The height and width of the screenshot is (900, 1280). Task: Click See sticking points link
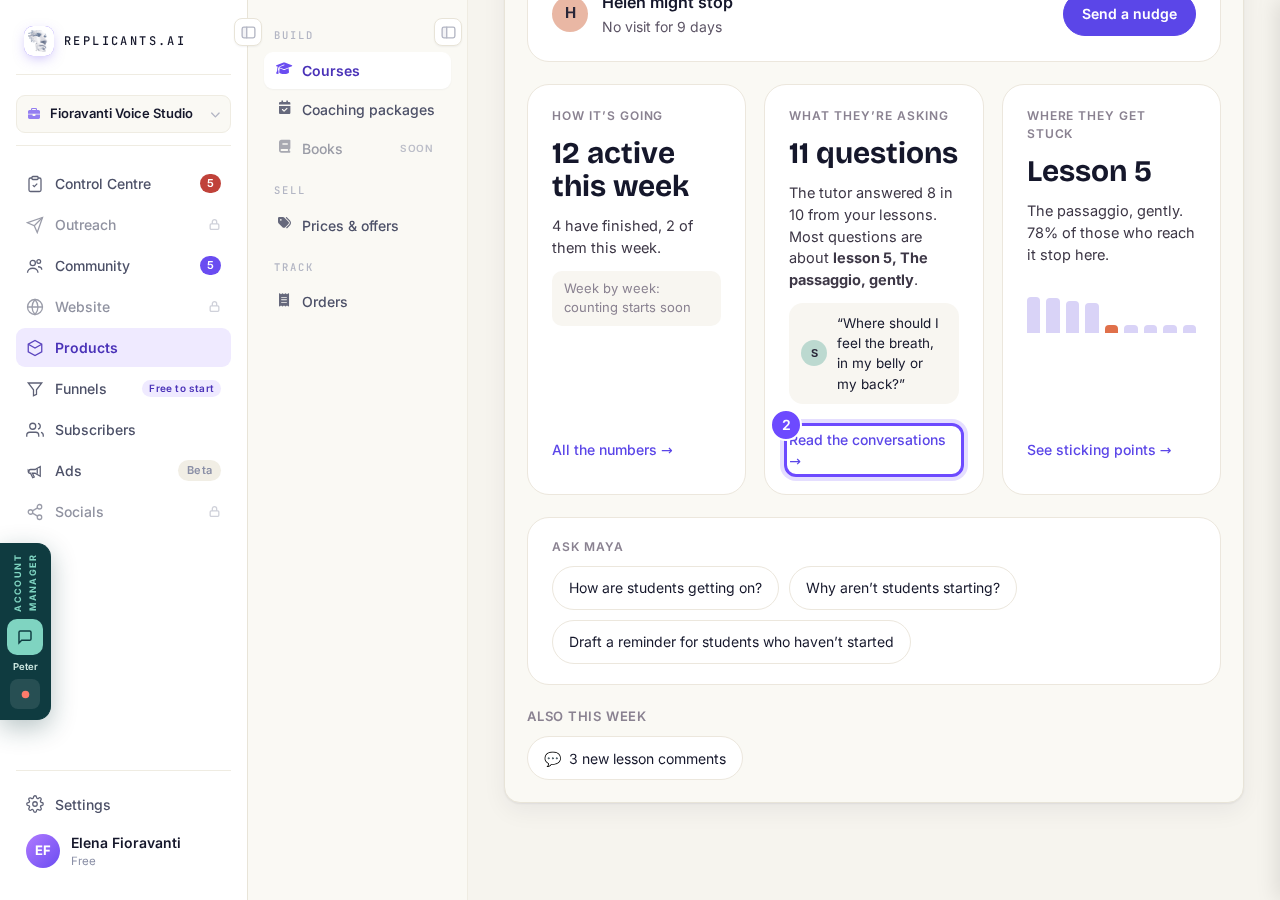[1099, 450]
